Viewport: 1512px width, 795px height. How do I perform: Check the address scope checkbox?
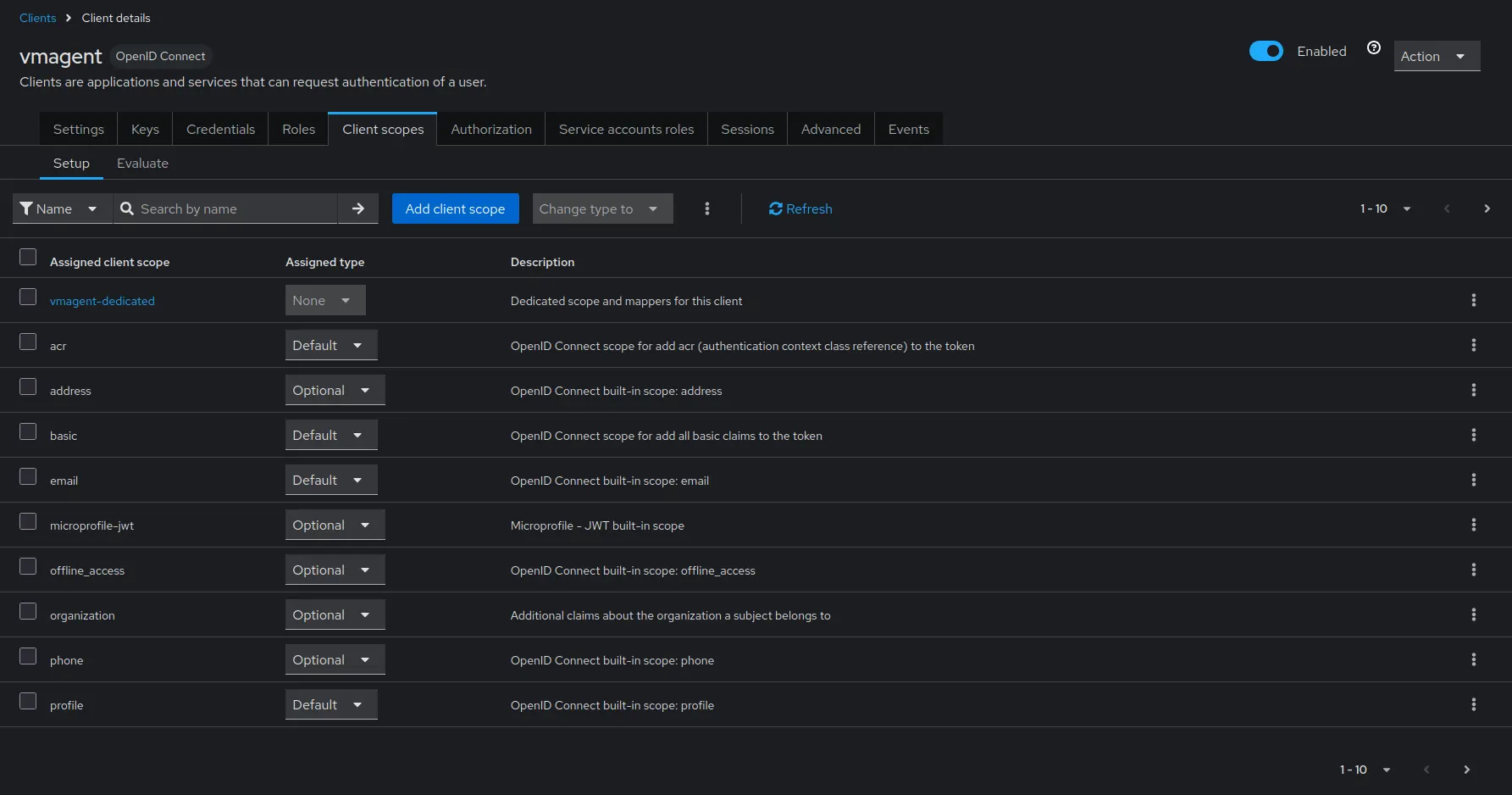click(x=28, y=387)
